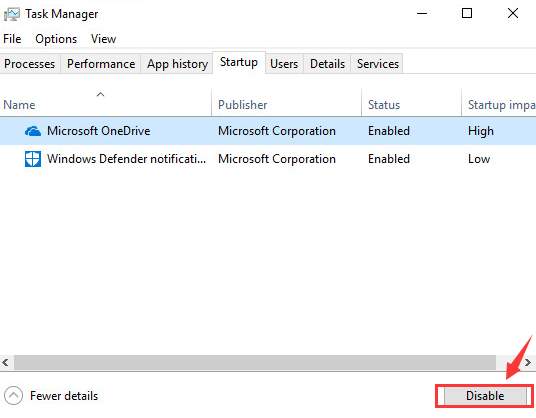Click the Enabled status of Windows Defender

click(389, 159)
